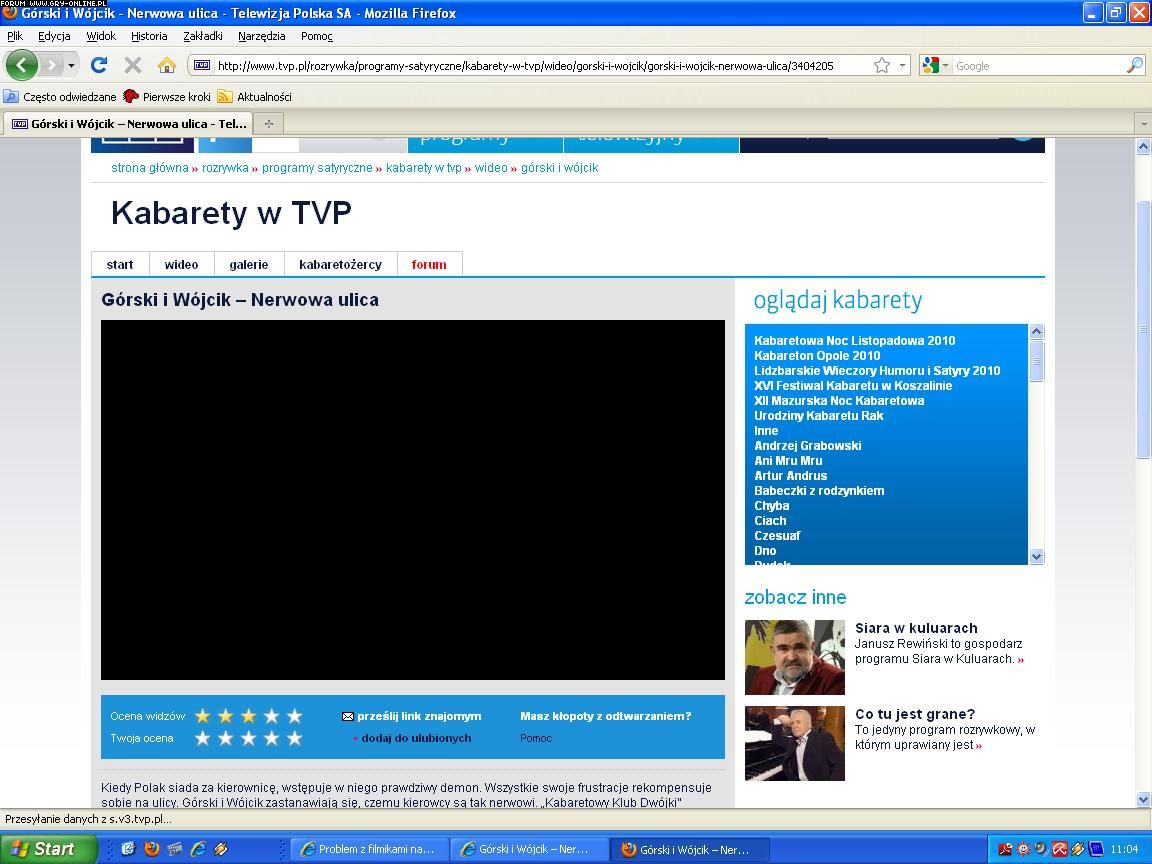Rate the video five stars in Twoja ocena
Screen dimensions: 1152x864
(295, 738)
